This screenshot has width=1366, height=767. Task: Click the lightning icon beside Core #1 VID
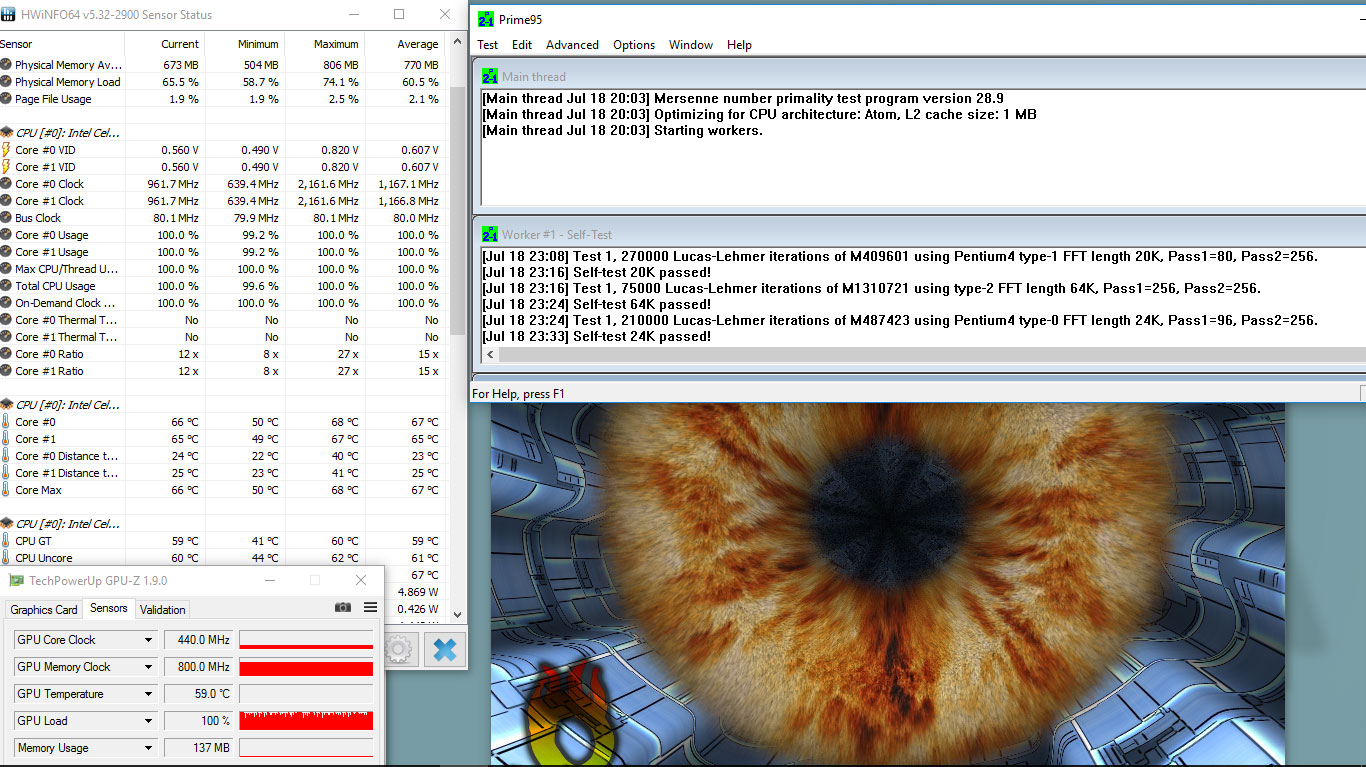[x=6, y=167]
